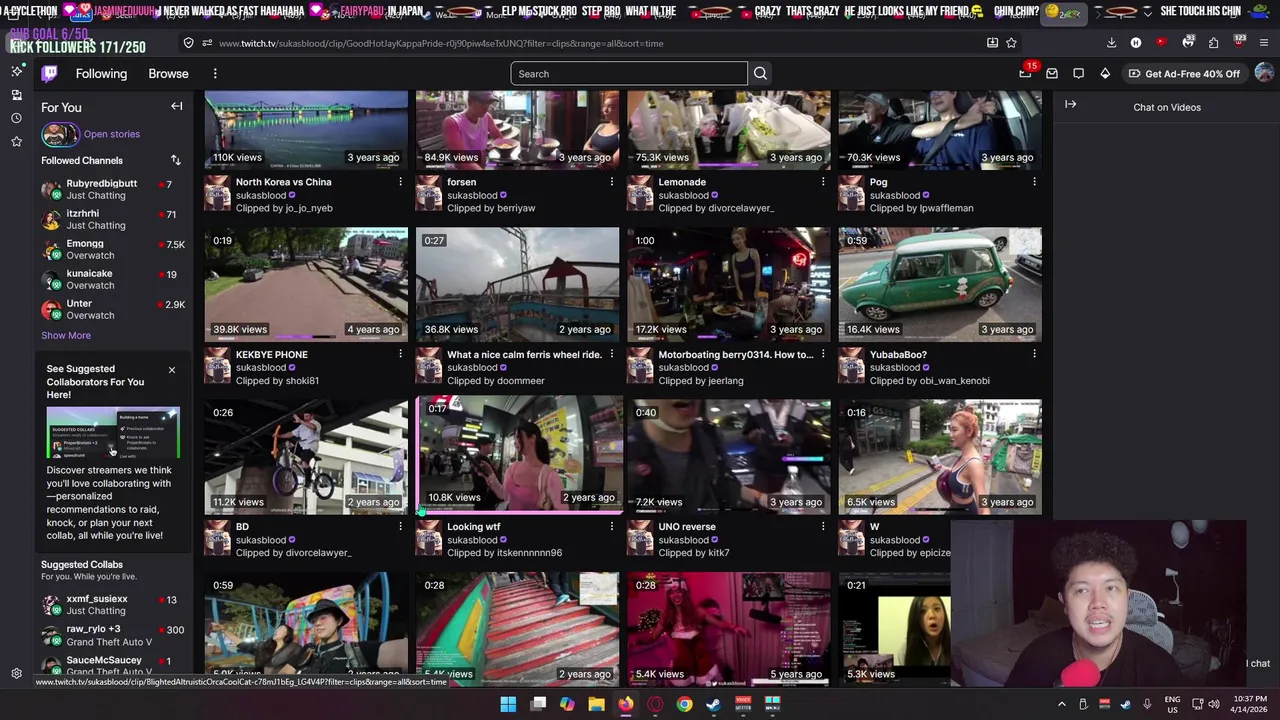Open options for North Korea vs China clip
This screenshot has width=1280, height=720.
(400, 182)
